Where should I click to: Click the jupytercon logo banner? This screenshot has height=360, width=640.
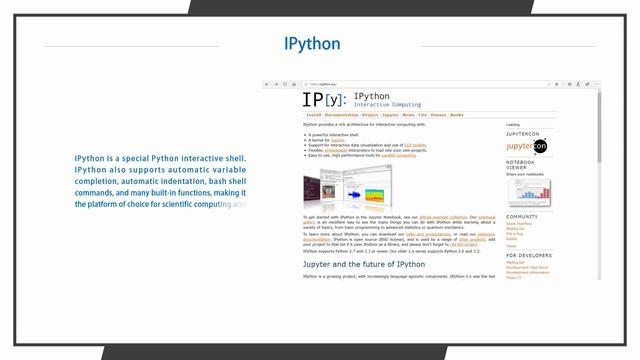pyautogui.click(x=527, y=146)
